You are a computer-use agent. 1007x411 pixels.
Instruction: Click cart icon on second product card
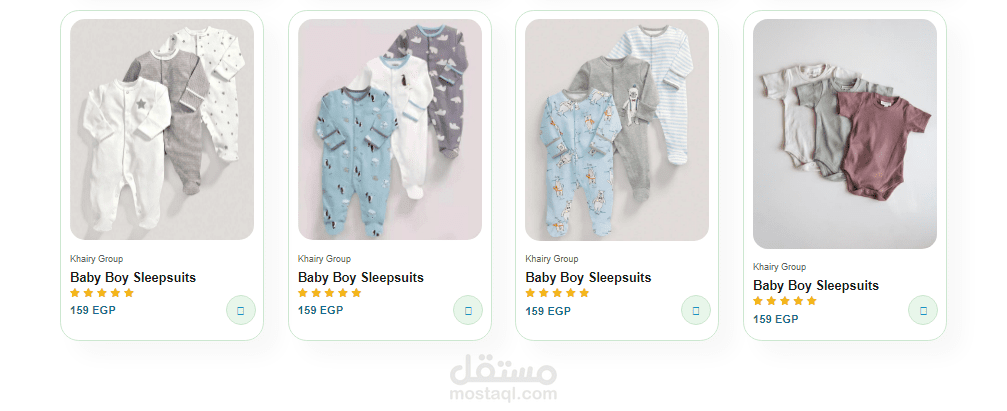468,310
